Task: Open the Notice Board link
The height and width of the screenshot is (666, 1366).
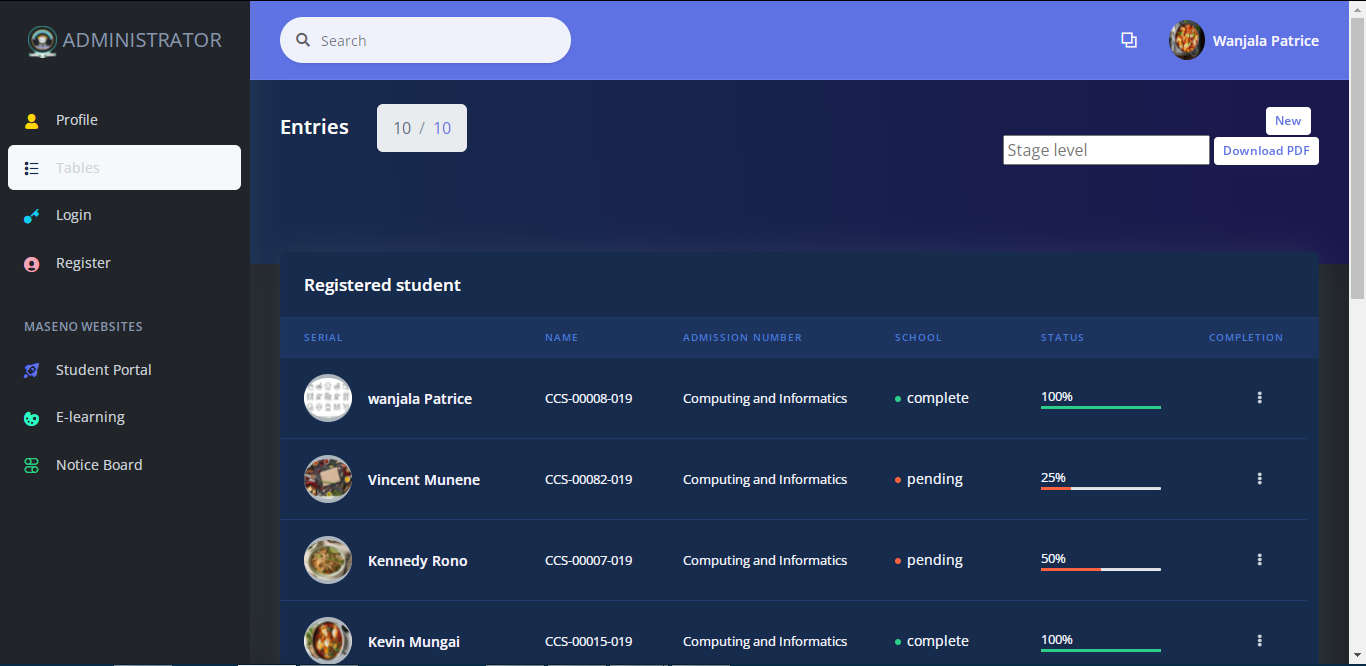Action: pos(124,465)
